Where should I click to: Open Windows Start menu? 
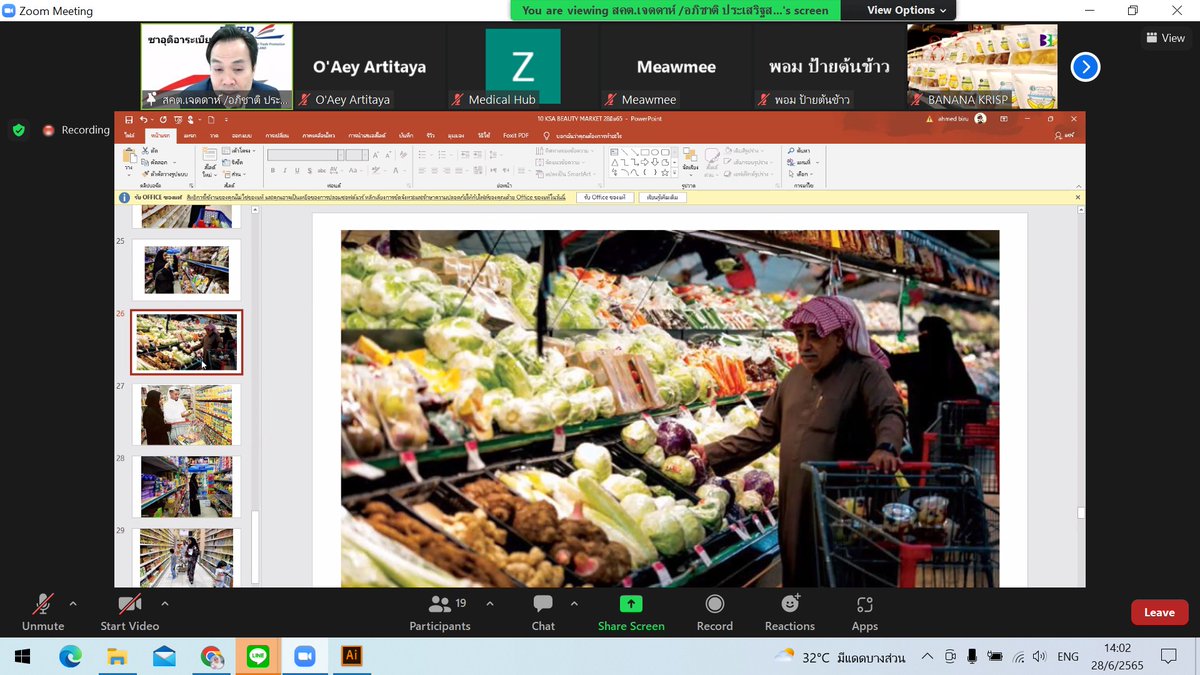click(x=22, y=656)
